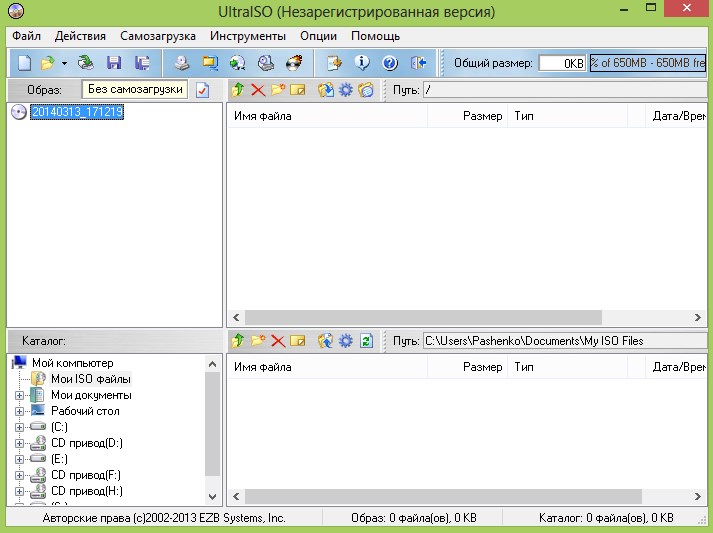Screen dimensions: 713x533
Task: Sort by Имя файла column in upper pane
Action: click(x=325, y=116)
